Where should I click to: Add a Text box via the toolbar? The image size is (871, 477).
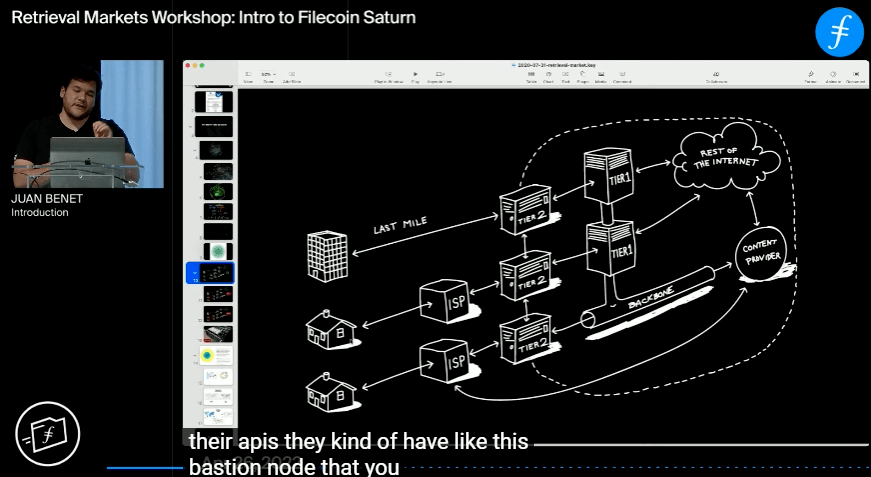565,75
